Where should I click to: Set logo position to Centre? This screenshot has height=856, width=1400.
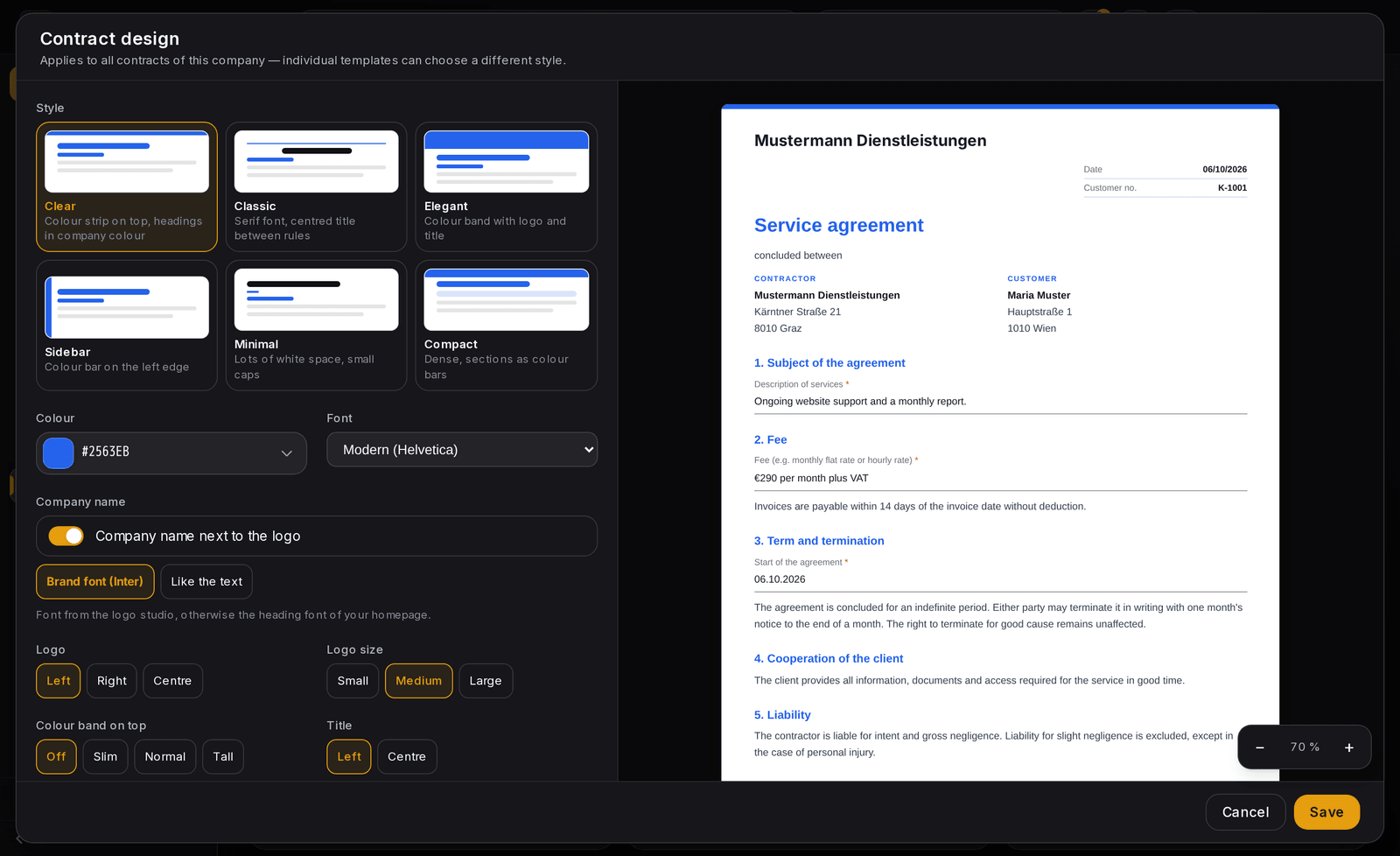coord(172,681)
